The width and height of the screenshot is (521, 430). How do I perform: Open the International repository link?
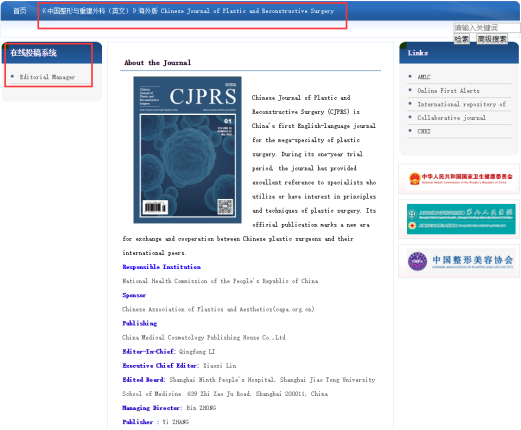point(461,104)
